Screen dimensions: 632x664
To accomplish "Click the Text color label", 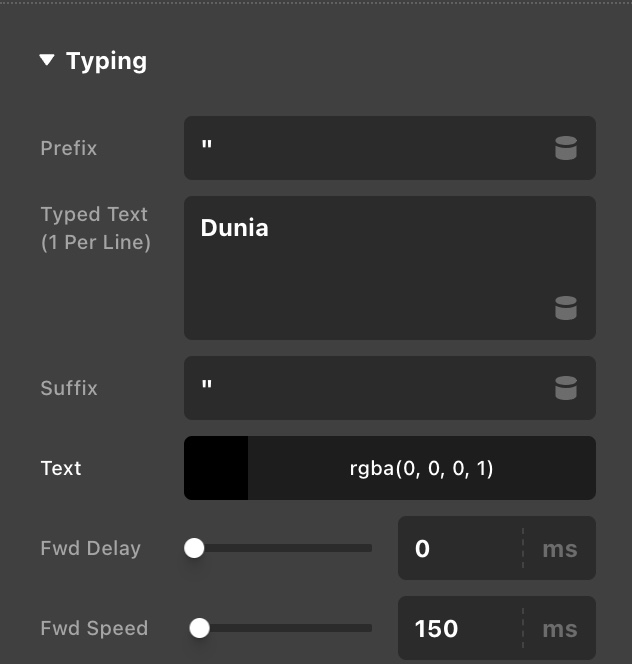I will tap(61, 468).
